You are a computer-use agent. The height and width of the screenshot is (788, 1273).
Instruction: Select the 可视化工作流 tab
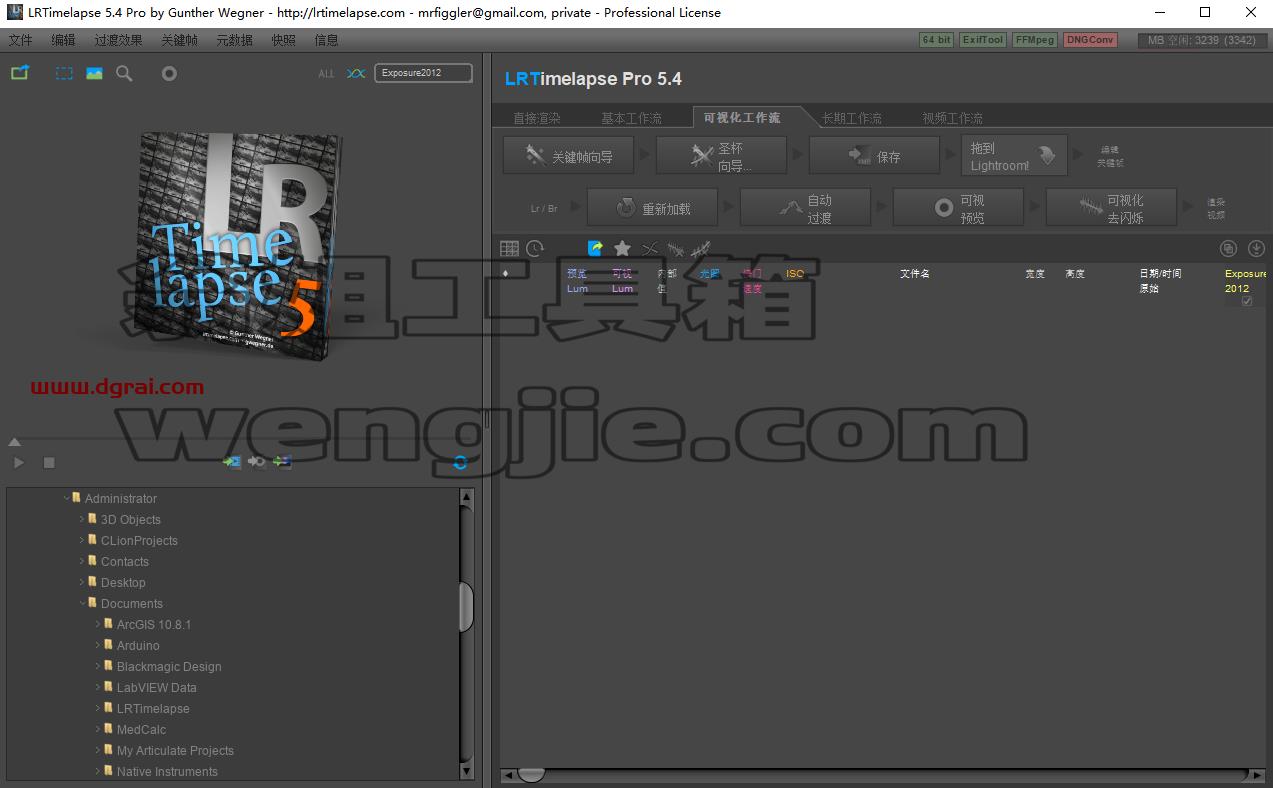[x=742, y=117]
